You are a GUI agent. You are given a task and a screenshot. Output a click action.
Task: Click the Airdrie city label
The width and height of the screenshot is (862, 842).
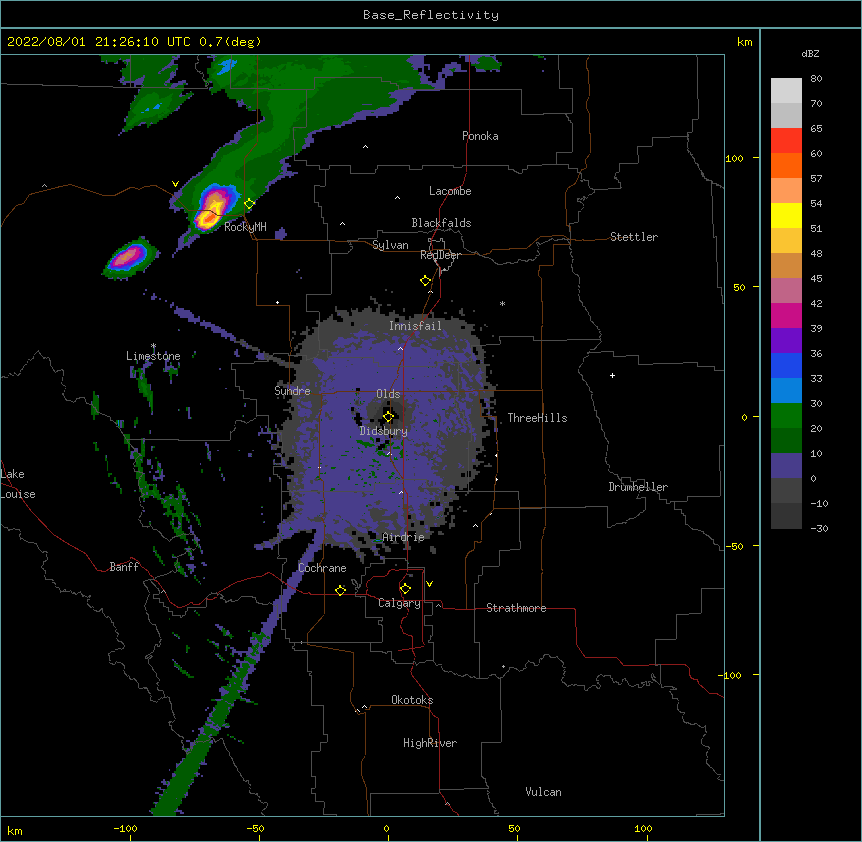point(403,537)
